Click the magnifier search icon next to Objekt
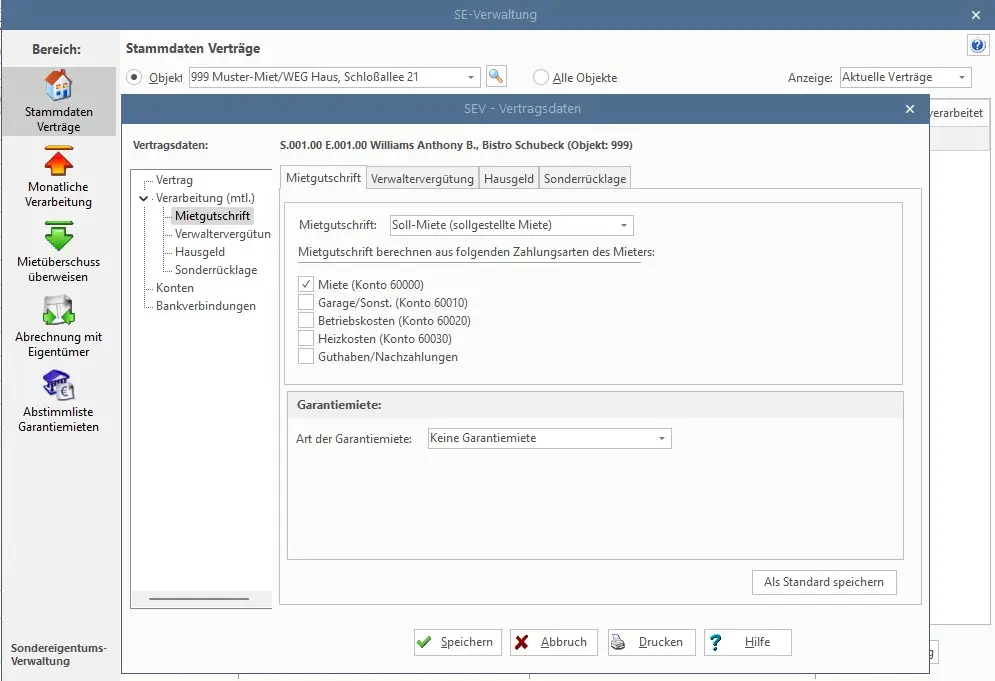 pyautogui.click(x=496, y=77)
